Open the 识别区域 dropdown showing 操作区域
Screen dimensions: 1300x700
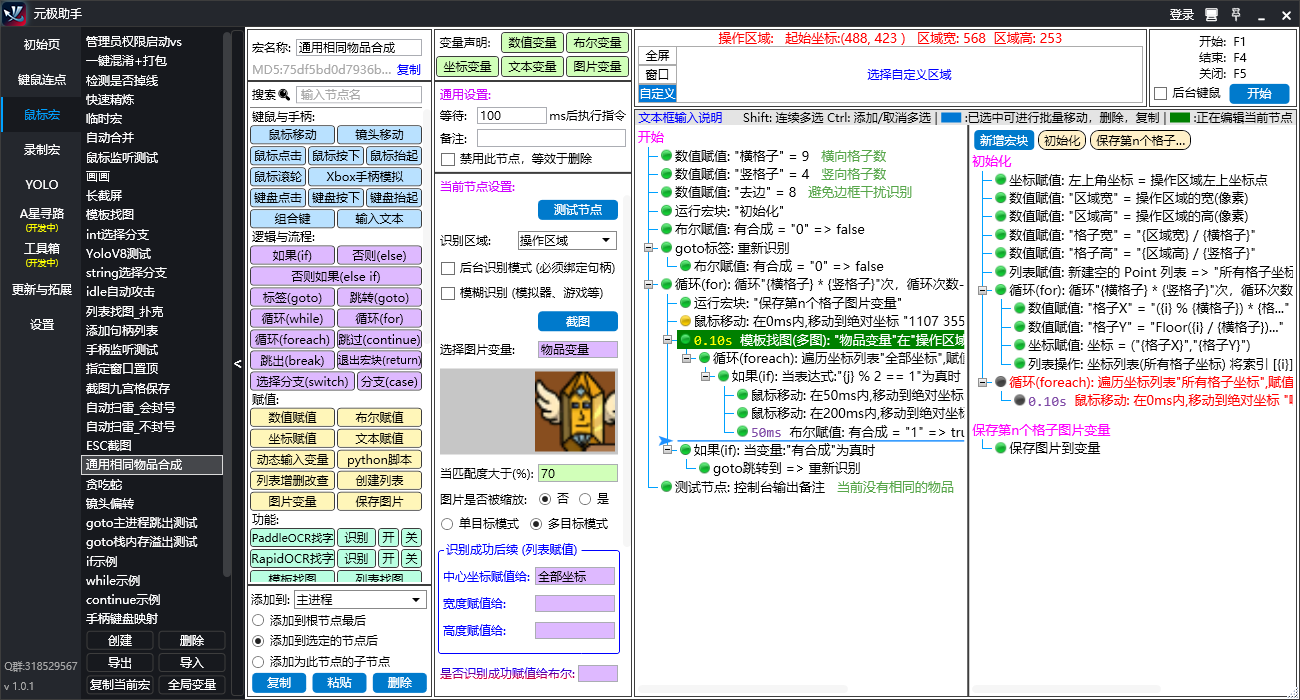click(566, 239)
